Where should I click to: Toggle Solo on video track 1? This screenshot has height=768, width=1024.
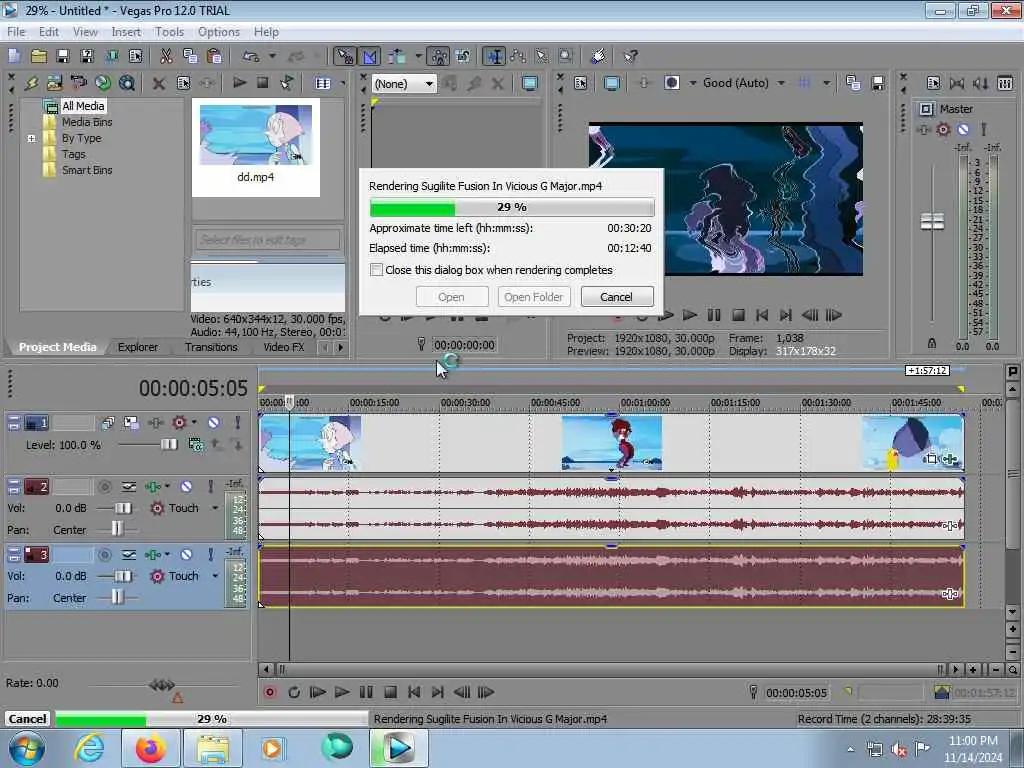(238, 423)
